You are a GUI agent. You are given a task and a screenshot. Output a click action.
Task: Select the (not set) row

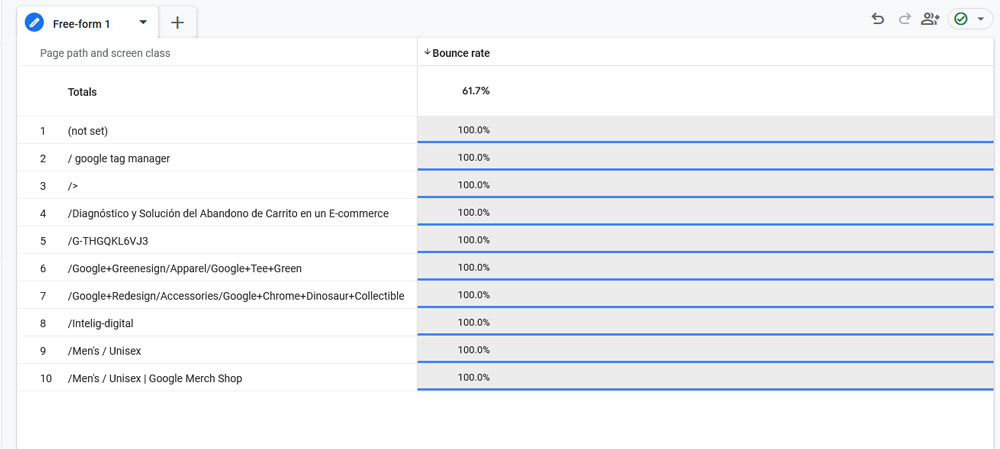(88, 131)
